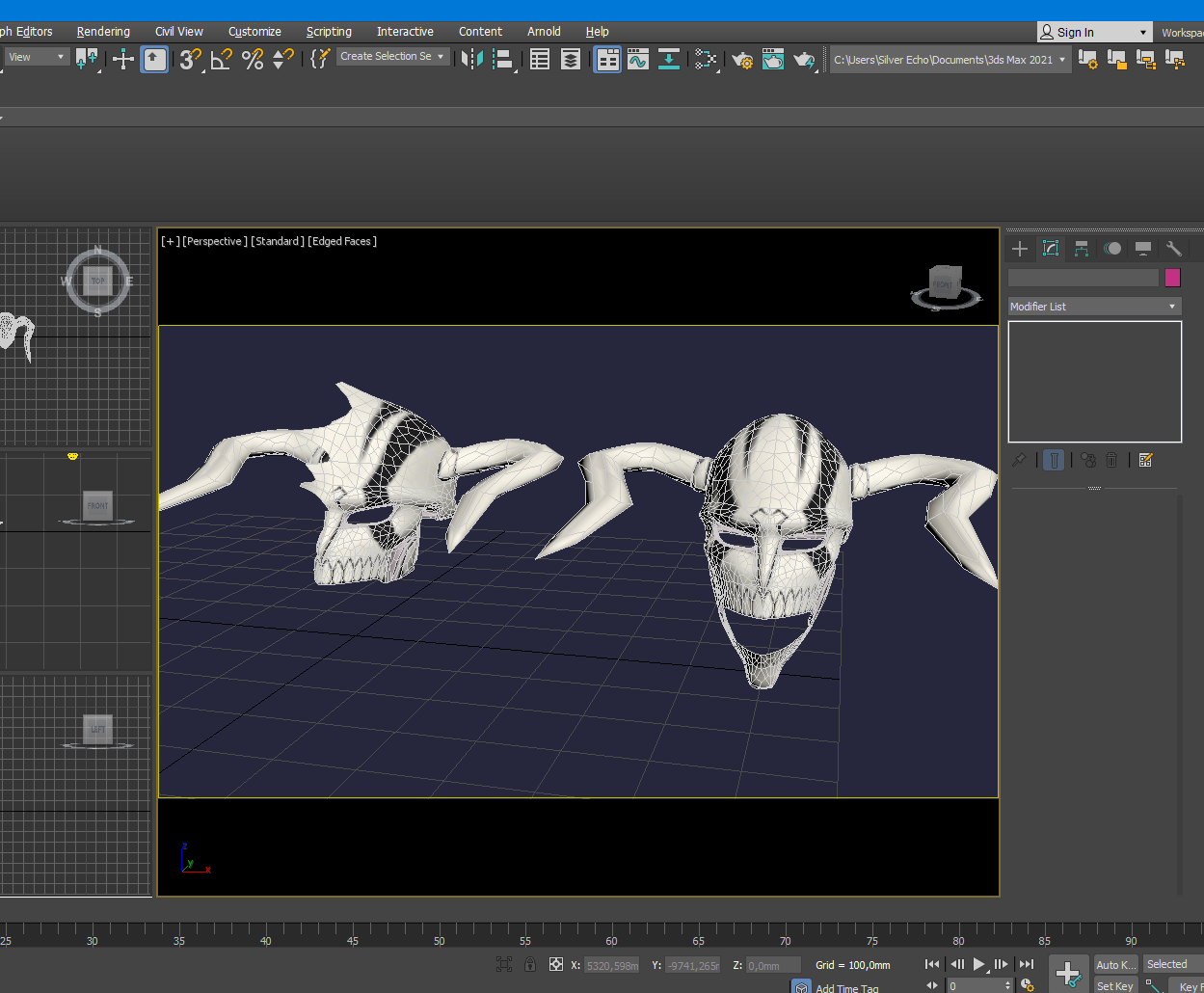Open the Selected key filter dropdown

pos(1173,964)
